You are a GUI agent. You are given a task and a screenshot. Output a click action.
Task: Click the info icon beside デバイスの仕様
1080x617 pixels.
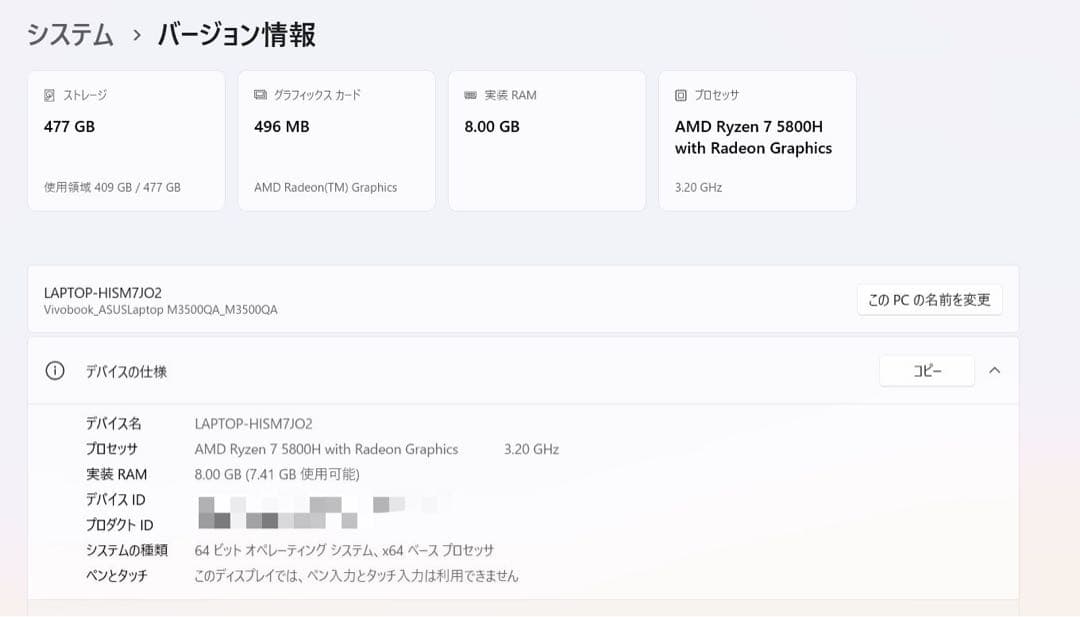[53, 369]
